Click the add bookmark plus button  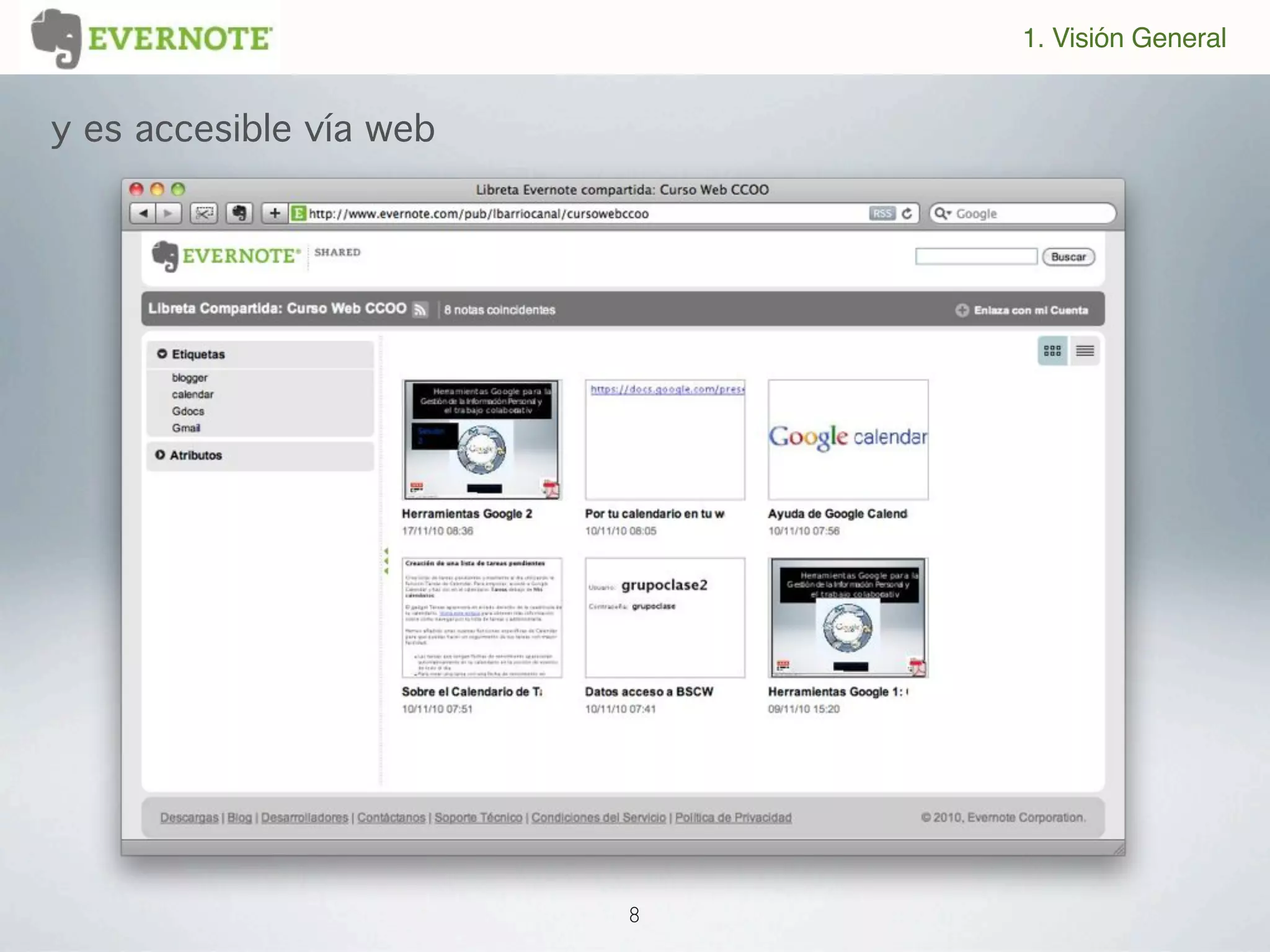click(274, 214)
